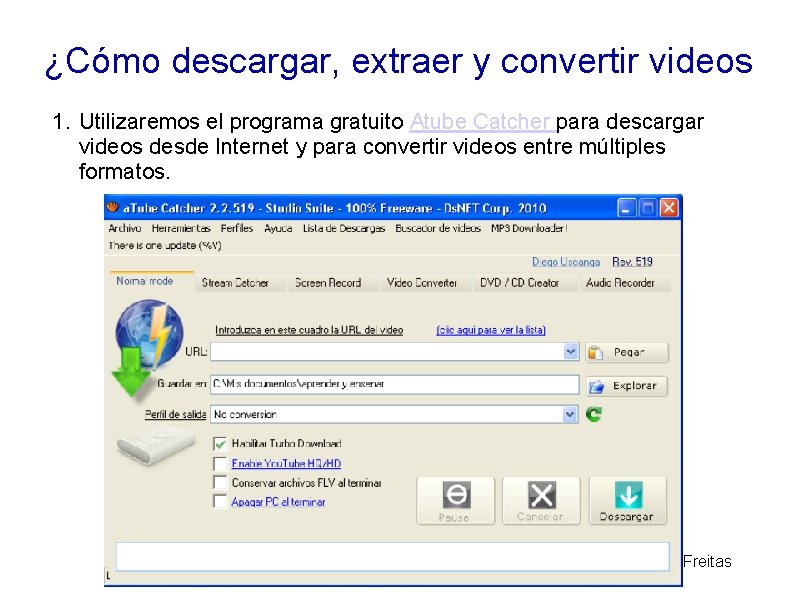Open the Archivo menu
The height and width of the screenshot is (600, 800).
point(124,228)
